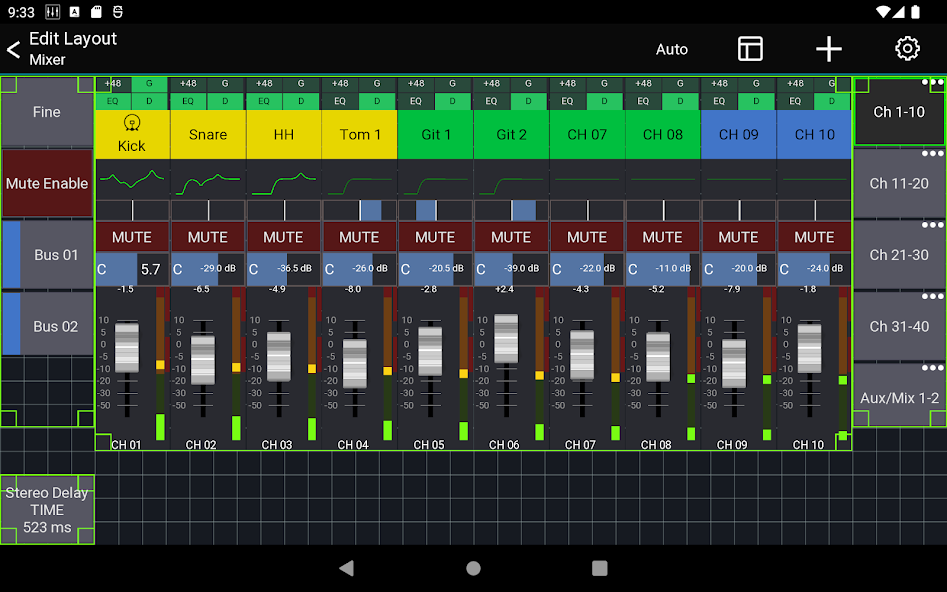Image resolution: width=947 pixels, height=592 pixels.
Task: Toggle the Mute Enable button
Action: pos(47,183)
